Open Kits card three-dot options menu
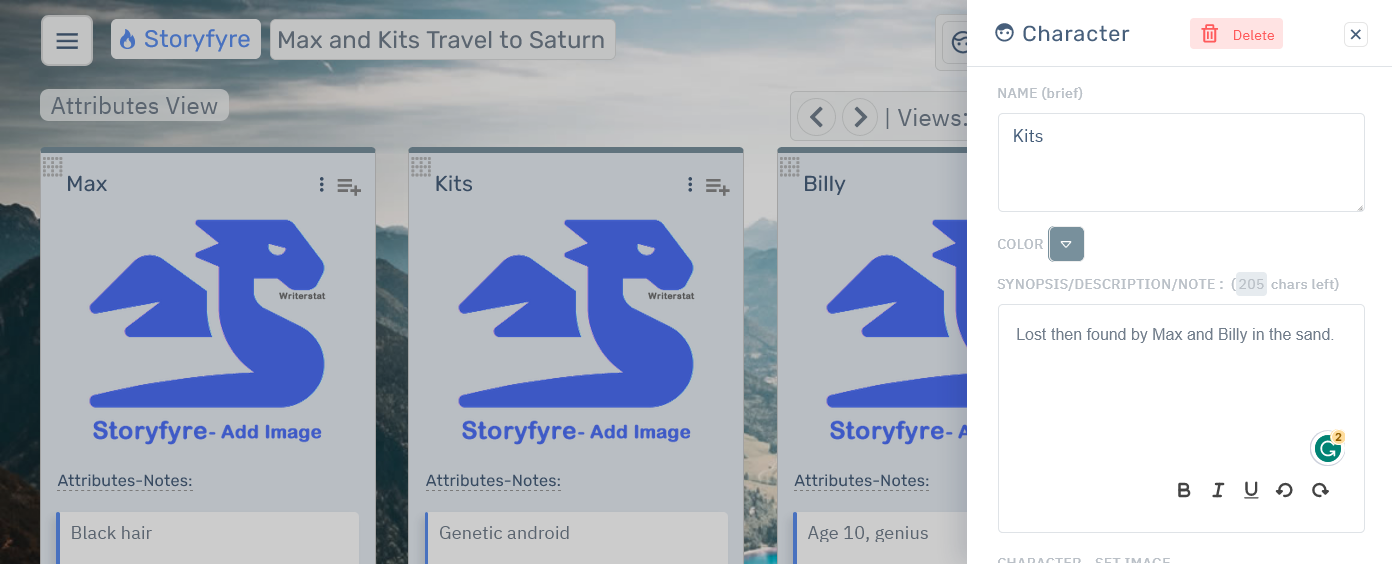 pyautogui.click(x=690, y=185)
